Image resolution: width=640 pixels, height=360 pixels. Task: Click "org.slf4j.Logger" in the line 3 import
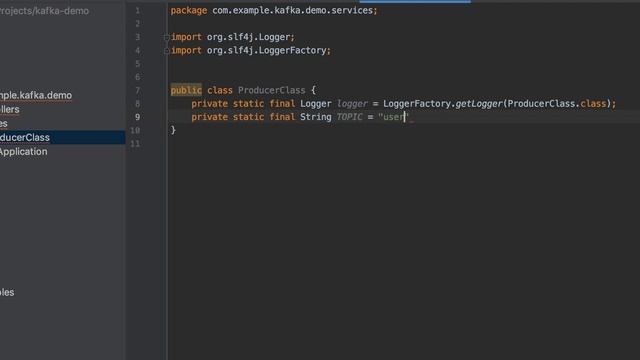249,37
